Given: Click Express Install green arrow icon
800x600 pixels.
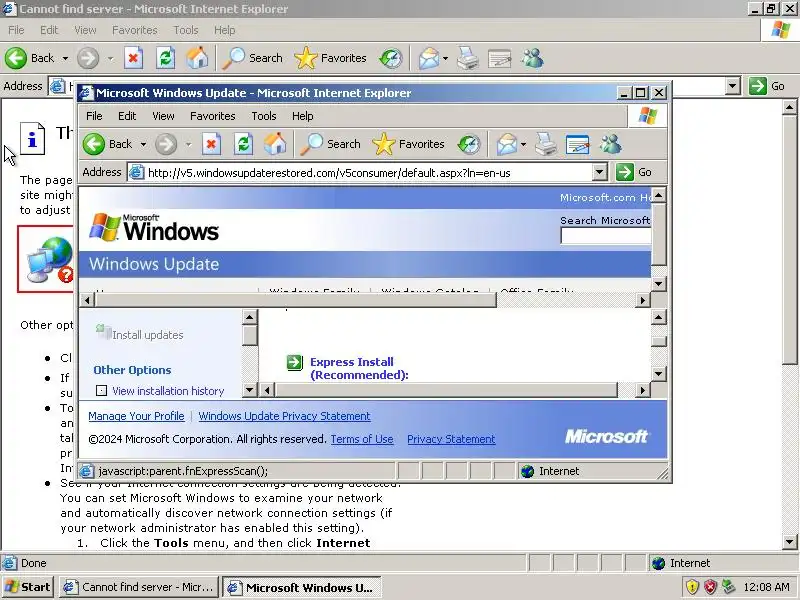Looking at the screenshot, I should [x=294, y=362].
